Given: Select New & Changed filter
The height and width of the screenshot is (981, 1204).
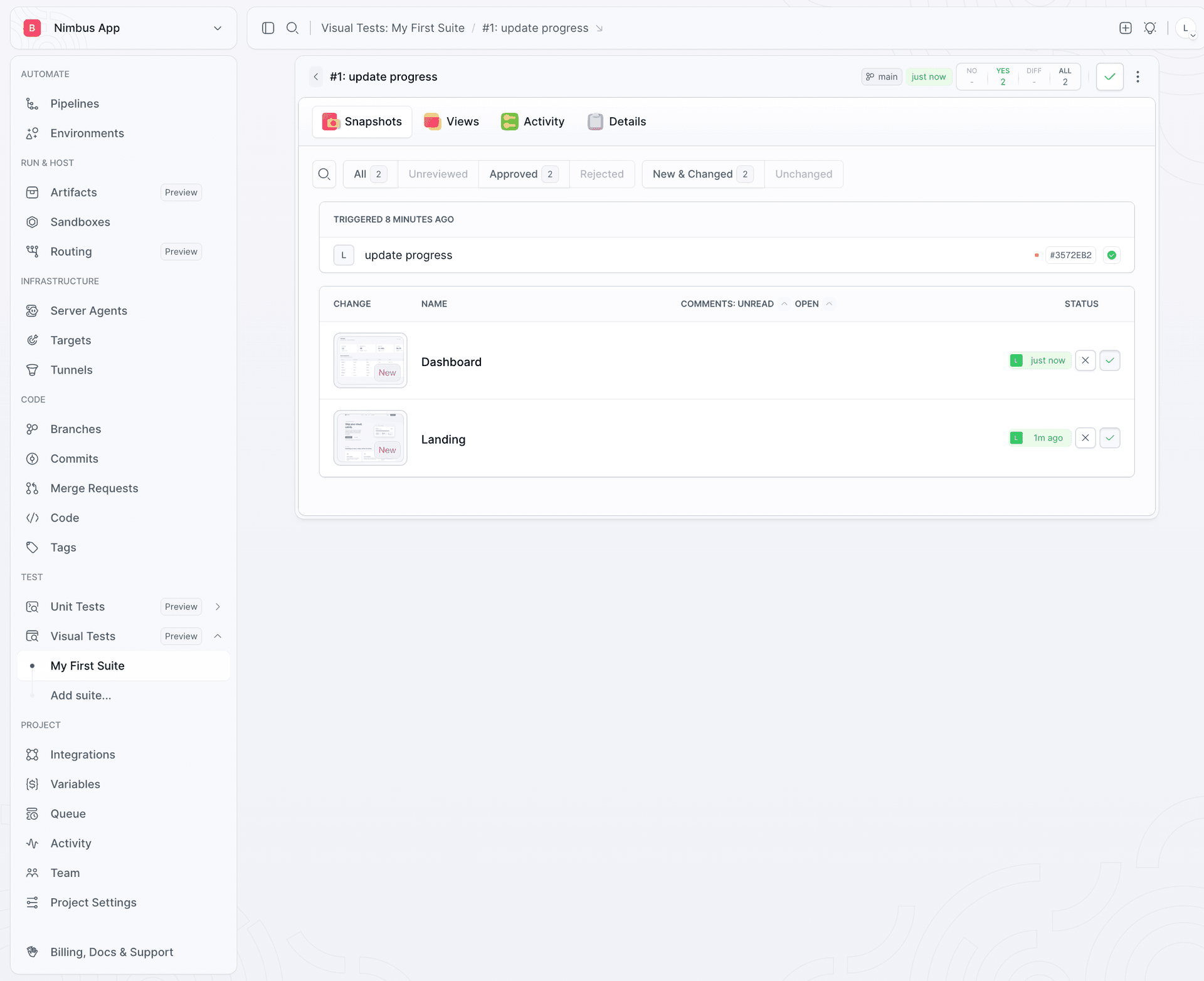Looking at the screenshot, I should pos(703,174).
